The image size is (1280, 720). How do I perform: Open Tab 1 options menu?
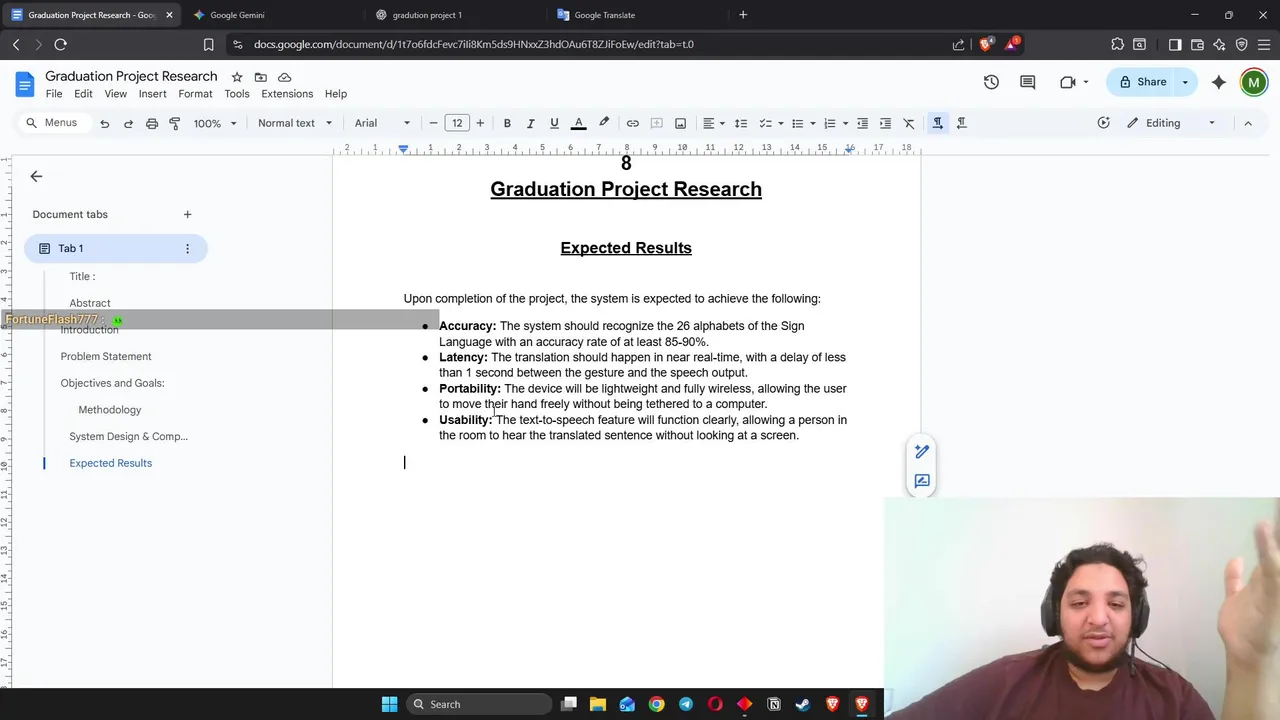[x=187, y=248]
